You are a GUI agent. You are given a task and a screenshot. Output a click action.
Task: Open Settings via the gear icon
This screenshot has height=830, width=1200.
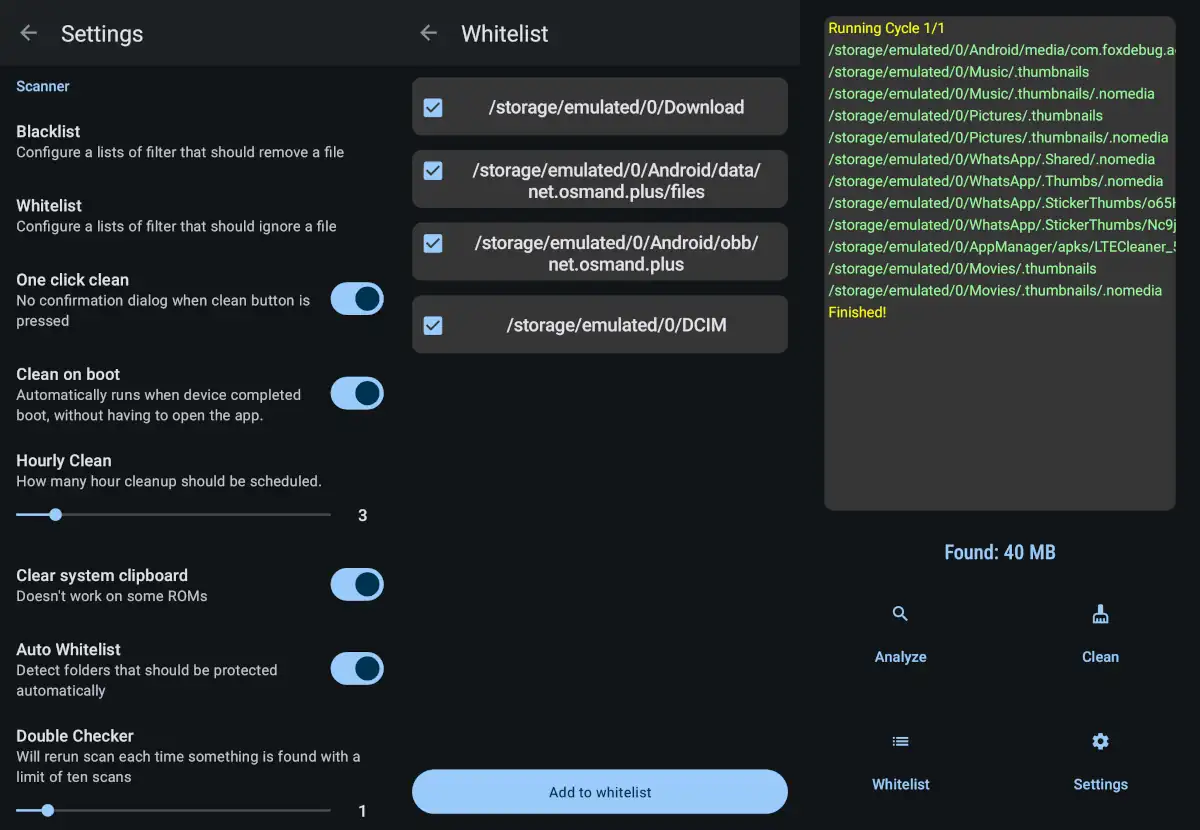(1100, 742)
